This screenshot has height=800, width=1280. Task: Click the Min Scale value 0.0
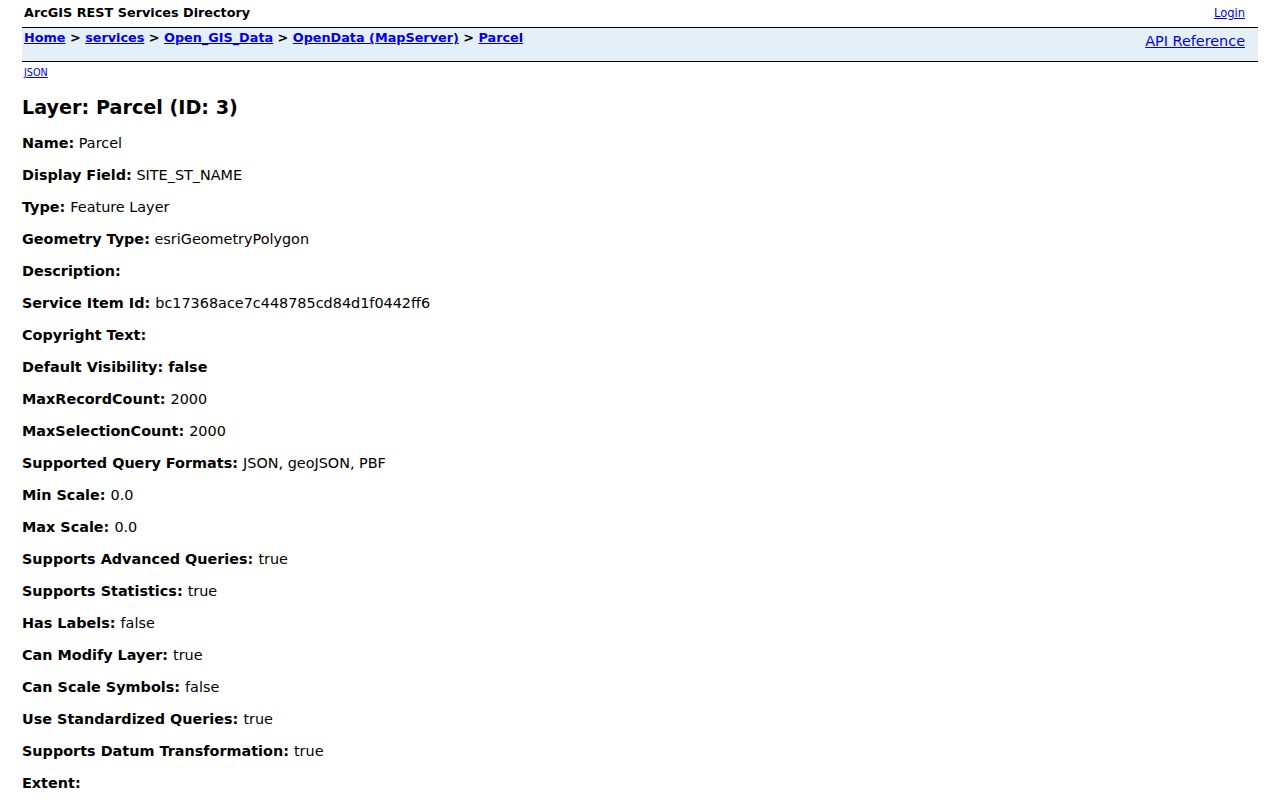(x=122, y=495)
